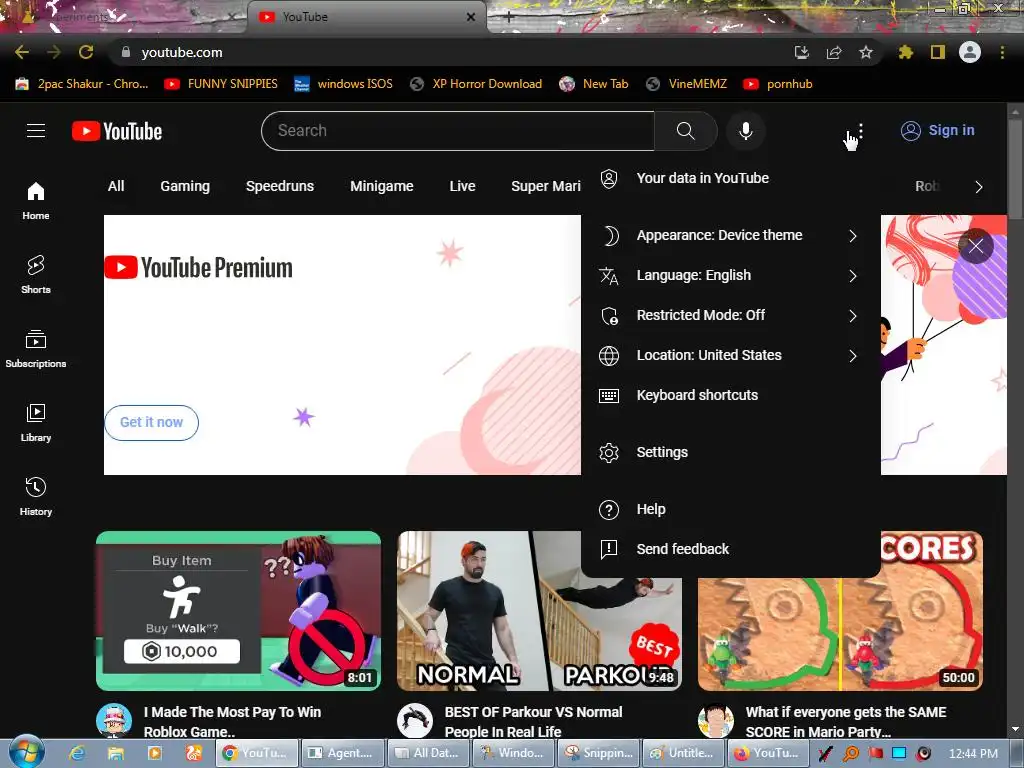The width and height of the screenshot is (1024, 768).
Task: Open Library in the sidebar
Action: [x=35, y=423]
